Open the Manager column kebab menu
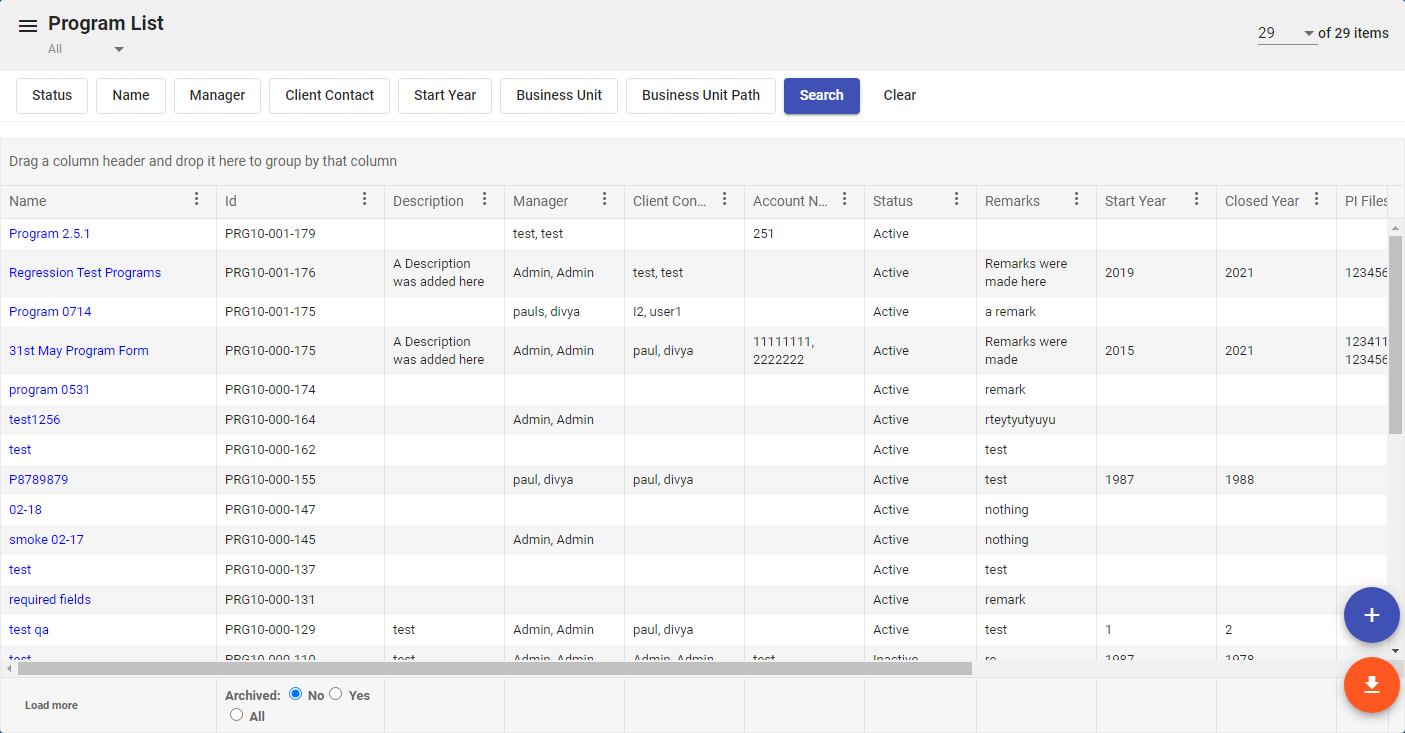This screenshot has width=1405, height=733. [605, 200]
